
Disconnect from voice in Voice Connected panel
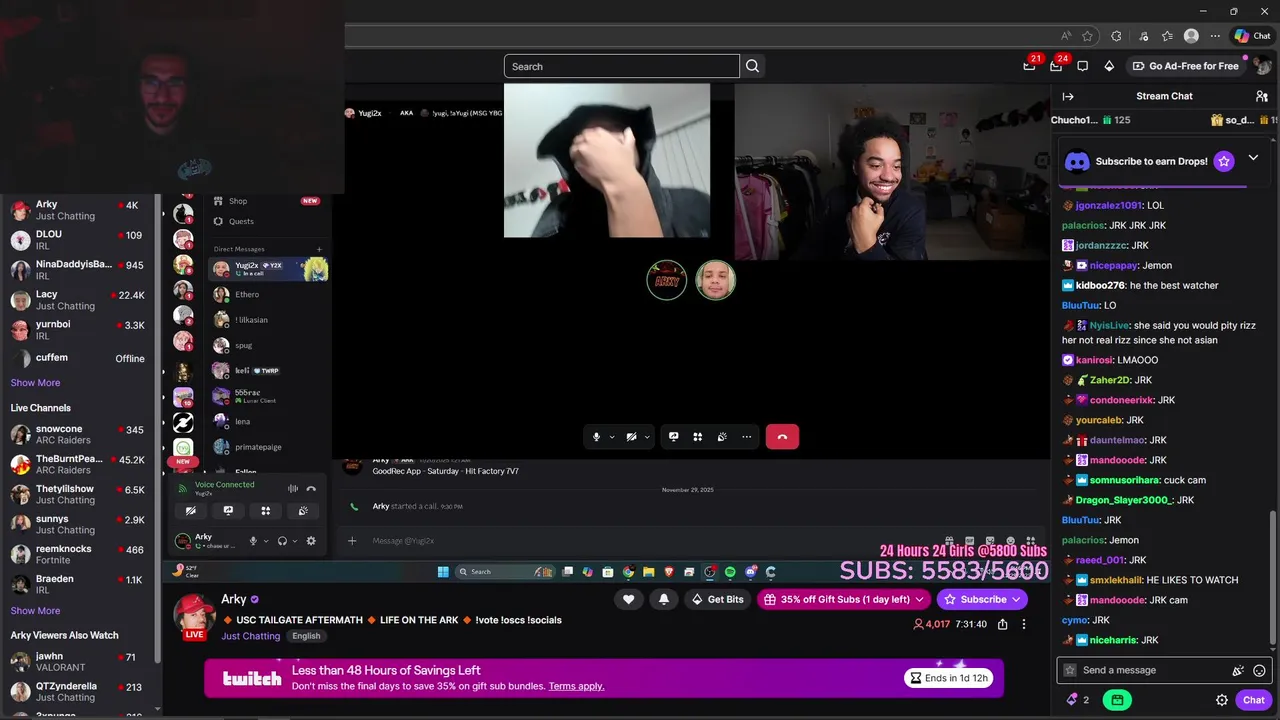coord(311,489)
